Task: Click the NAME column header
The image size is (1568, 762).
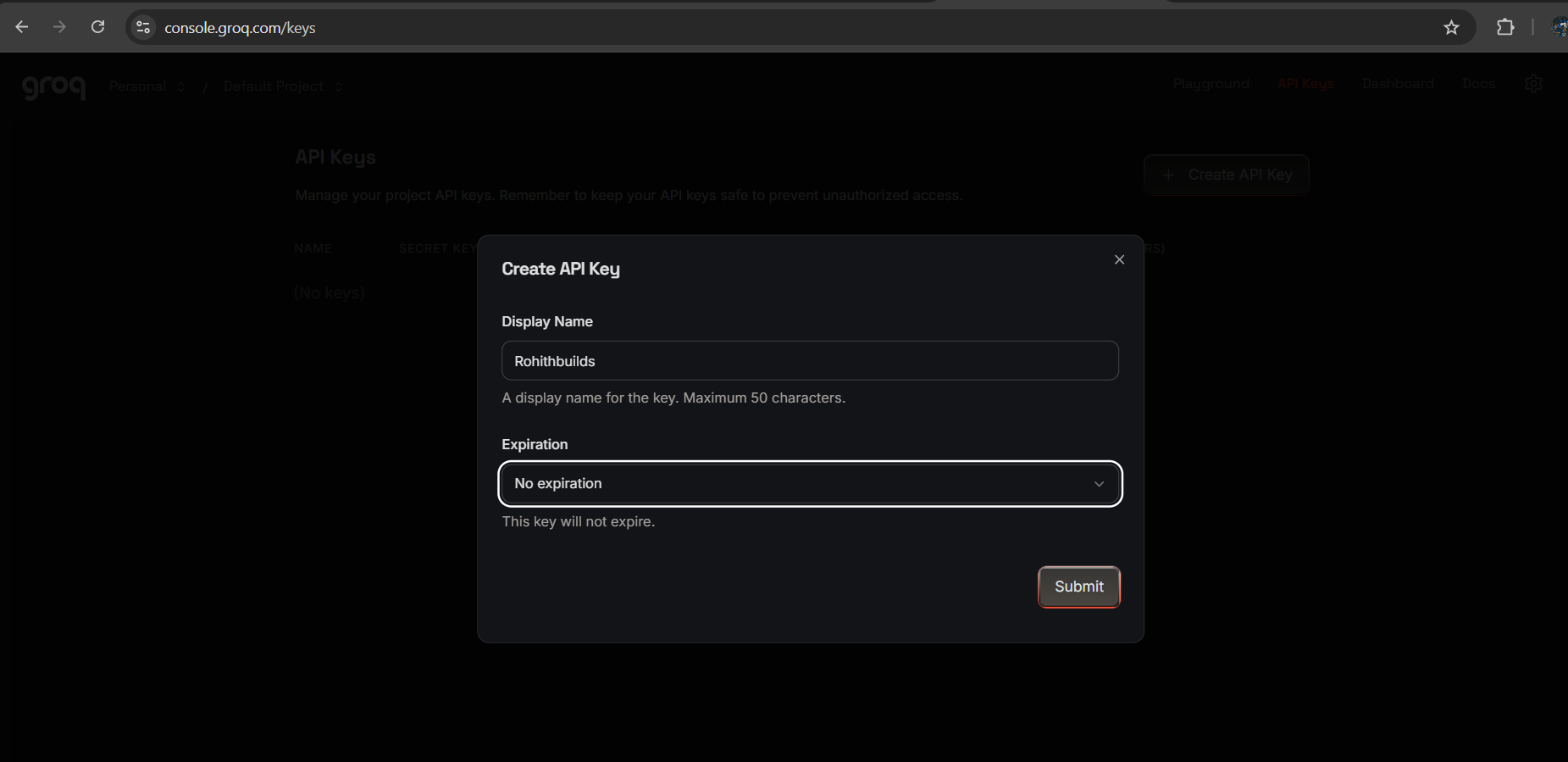Action: click(x=313, y=248)
